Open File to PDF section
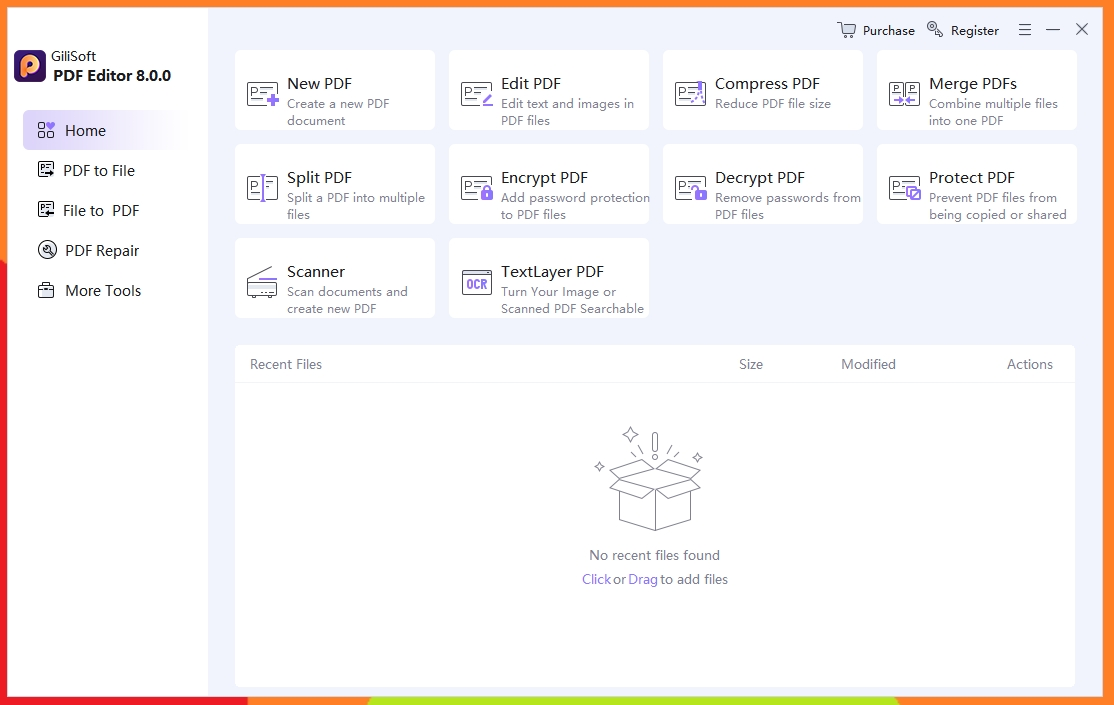 click(101, 211)
